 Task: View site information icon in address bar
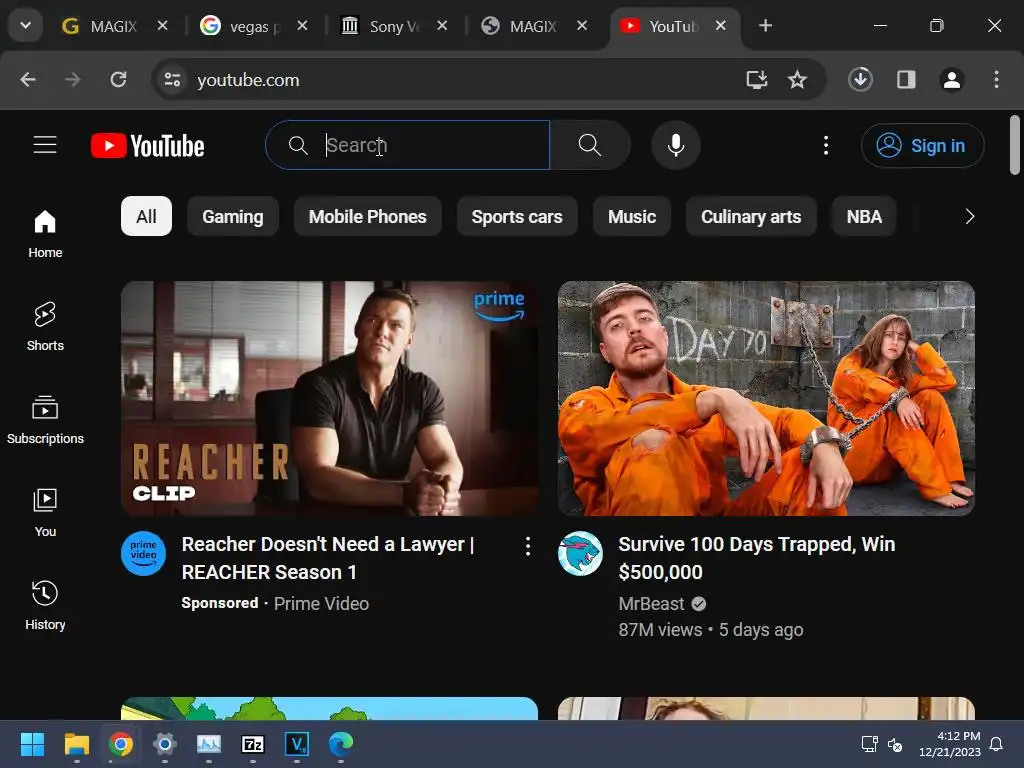click(172, 80)
